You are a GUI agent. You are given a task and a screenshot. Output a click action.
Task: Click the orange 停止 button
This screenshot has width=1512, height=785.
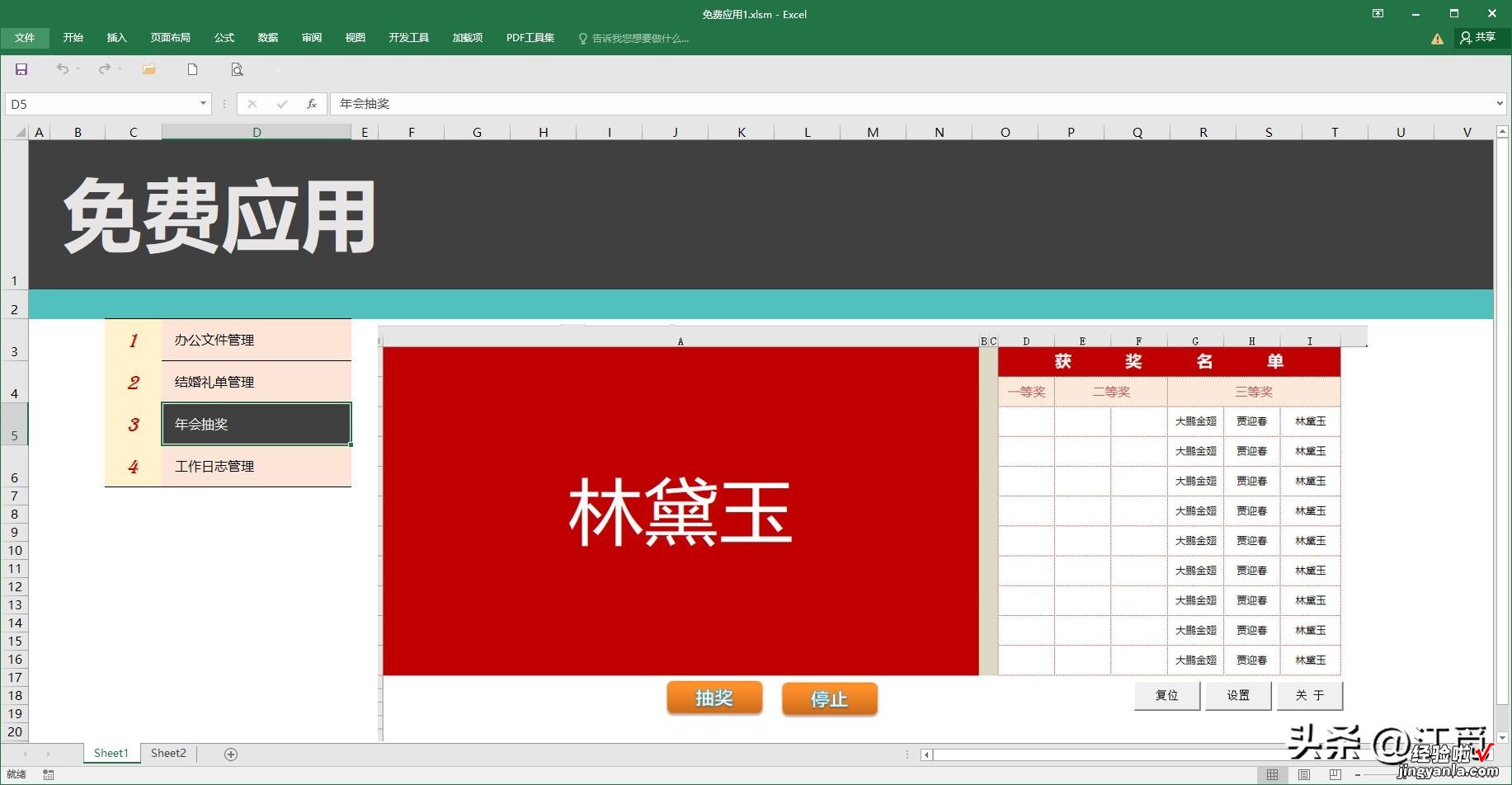click(x=830, y=699)
